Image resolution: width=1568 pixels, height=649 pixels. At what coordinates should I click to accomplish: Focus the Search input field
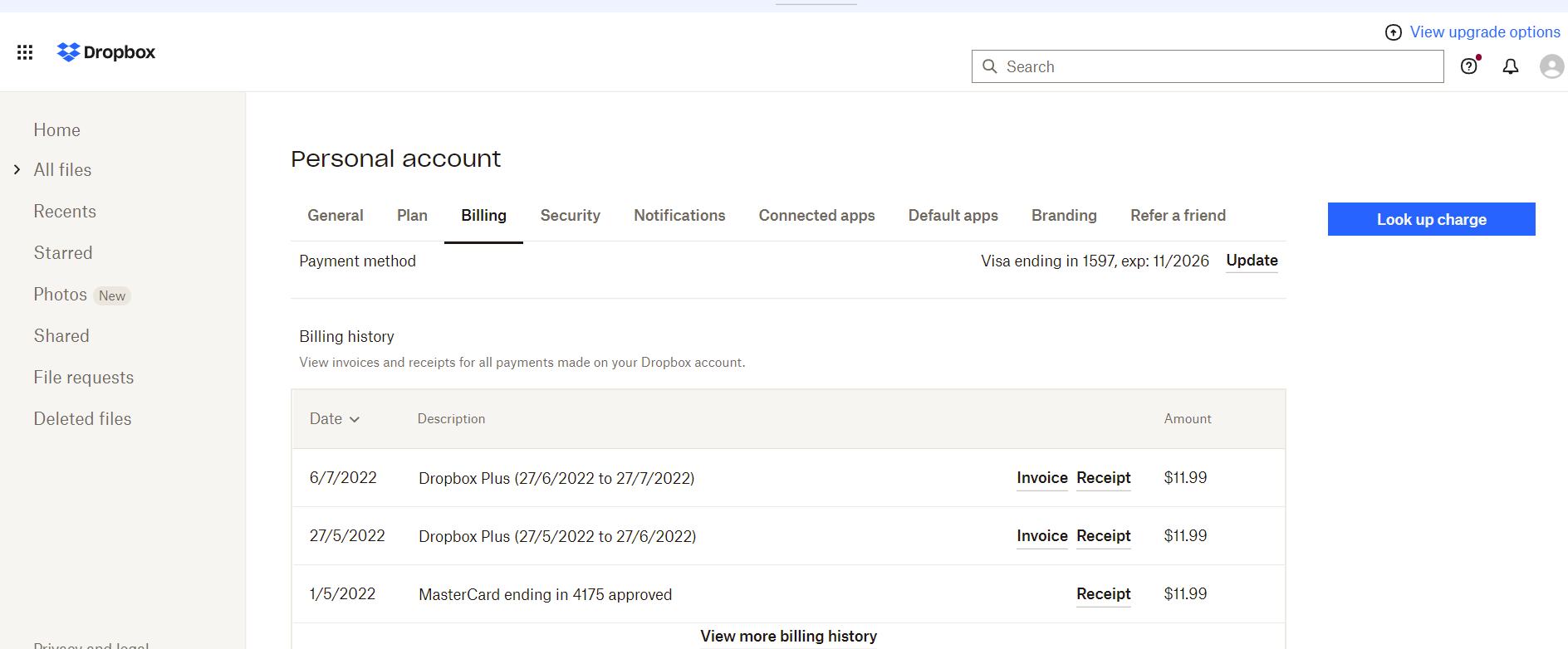tap(1208, 66)
